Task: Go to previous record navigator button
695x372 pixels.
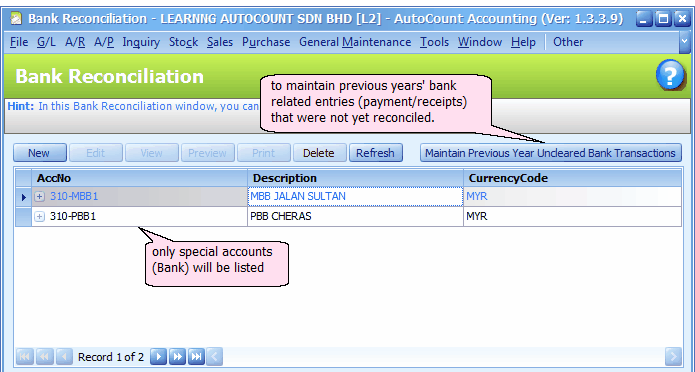Action: 64,356
